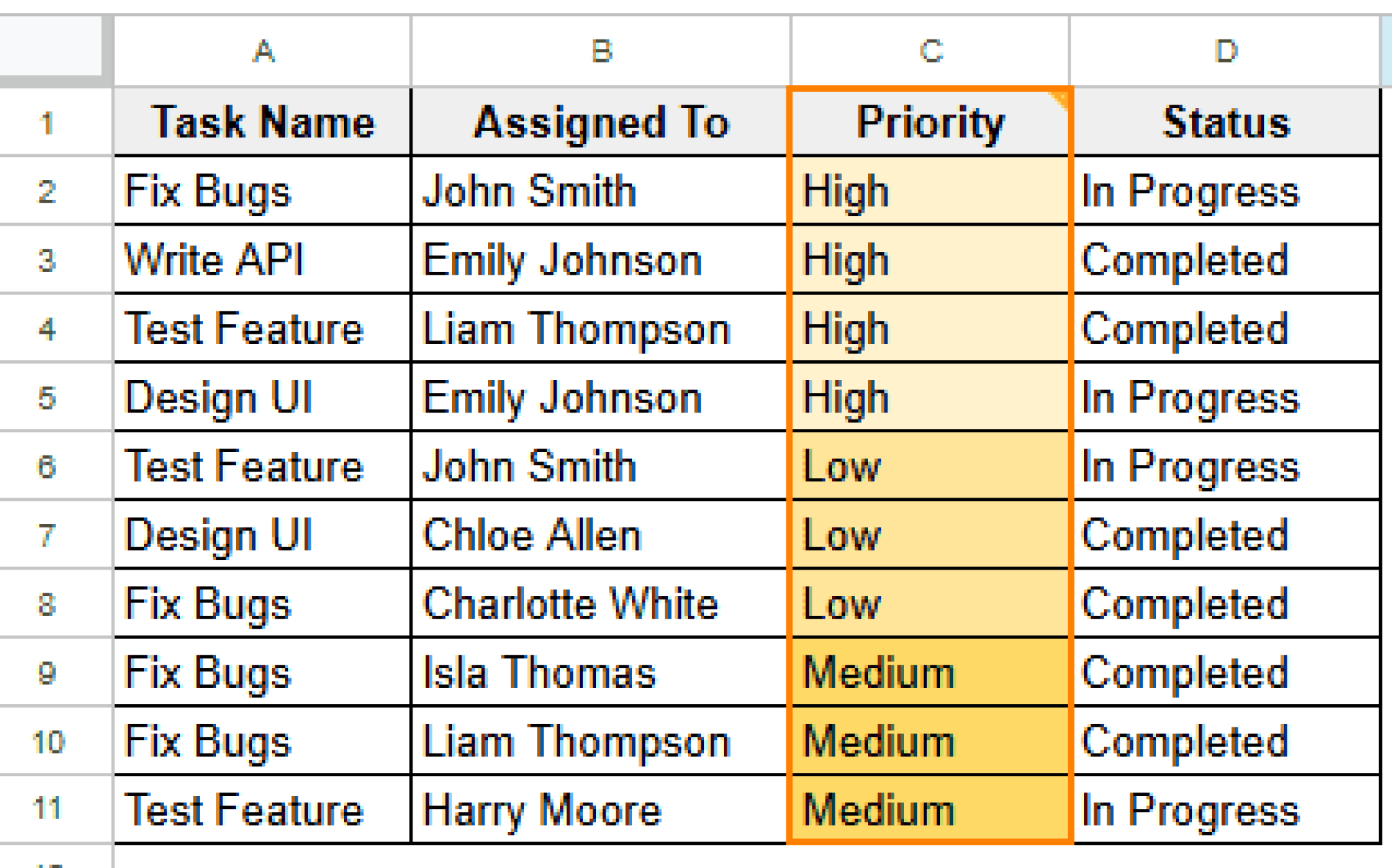Select the "Assigned To" header cell
Screen dimensions: 1392x868
coord(602,123)
